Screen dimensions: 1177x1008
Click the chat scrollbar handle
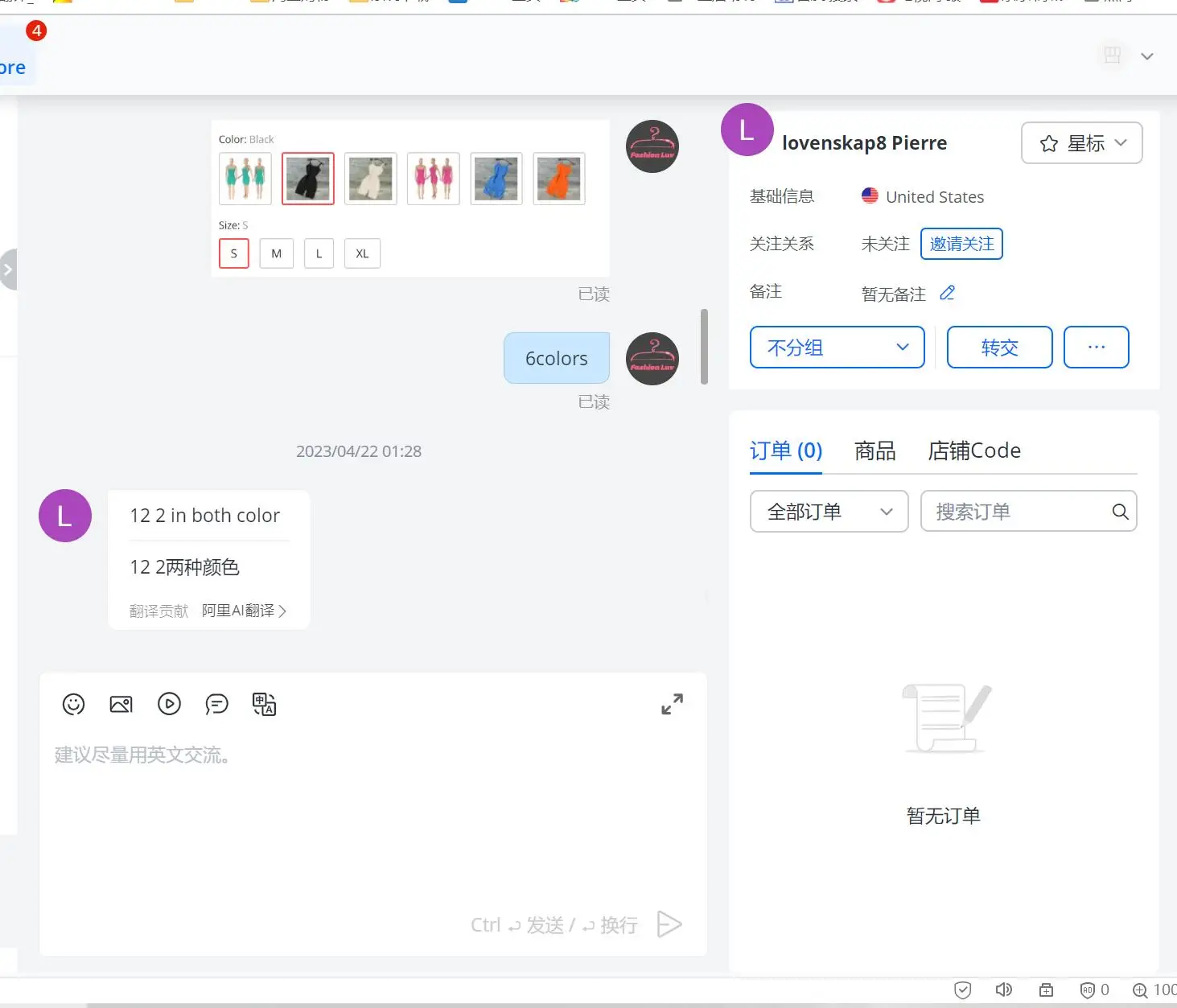(x=705, y=347)
